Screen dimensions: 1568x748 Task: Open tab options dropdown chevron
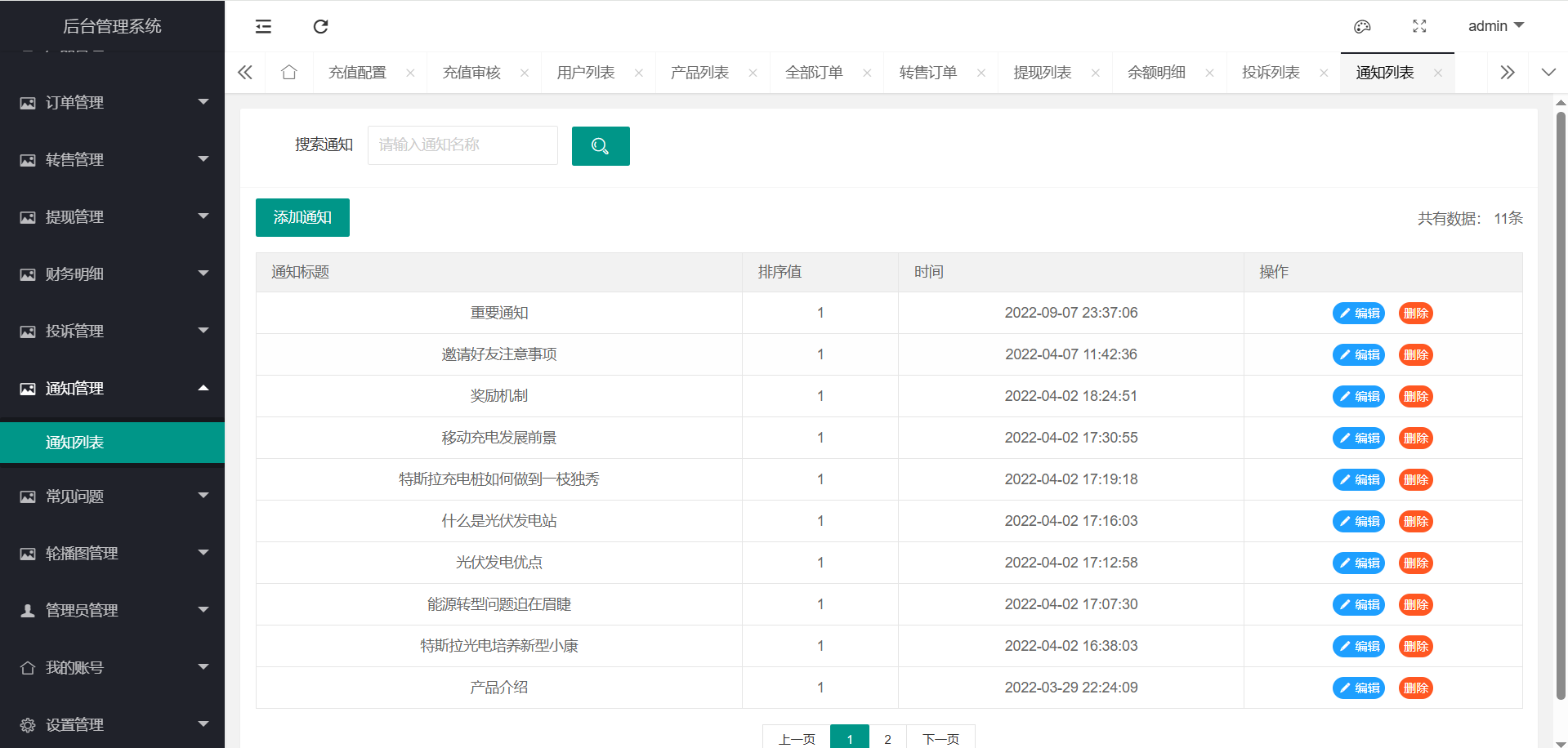tap(1548, 73)
